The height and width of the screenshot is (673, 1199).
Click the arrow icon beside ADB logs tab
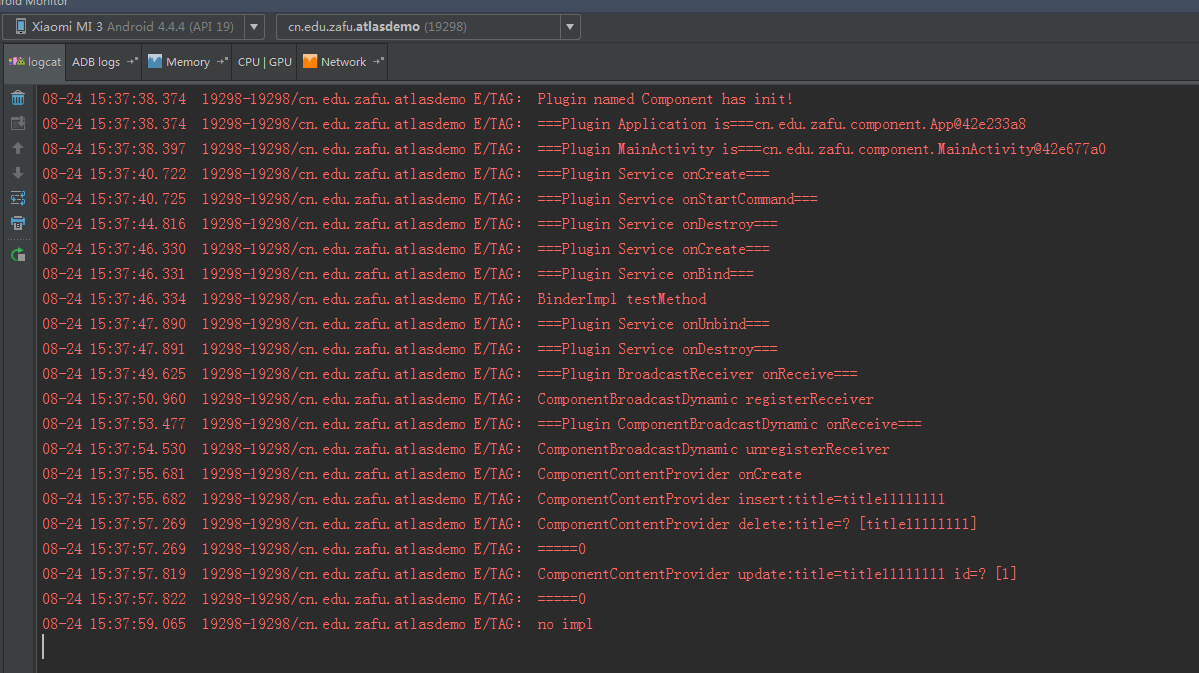[132, 62]
